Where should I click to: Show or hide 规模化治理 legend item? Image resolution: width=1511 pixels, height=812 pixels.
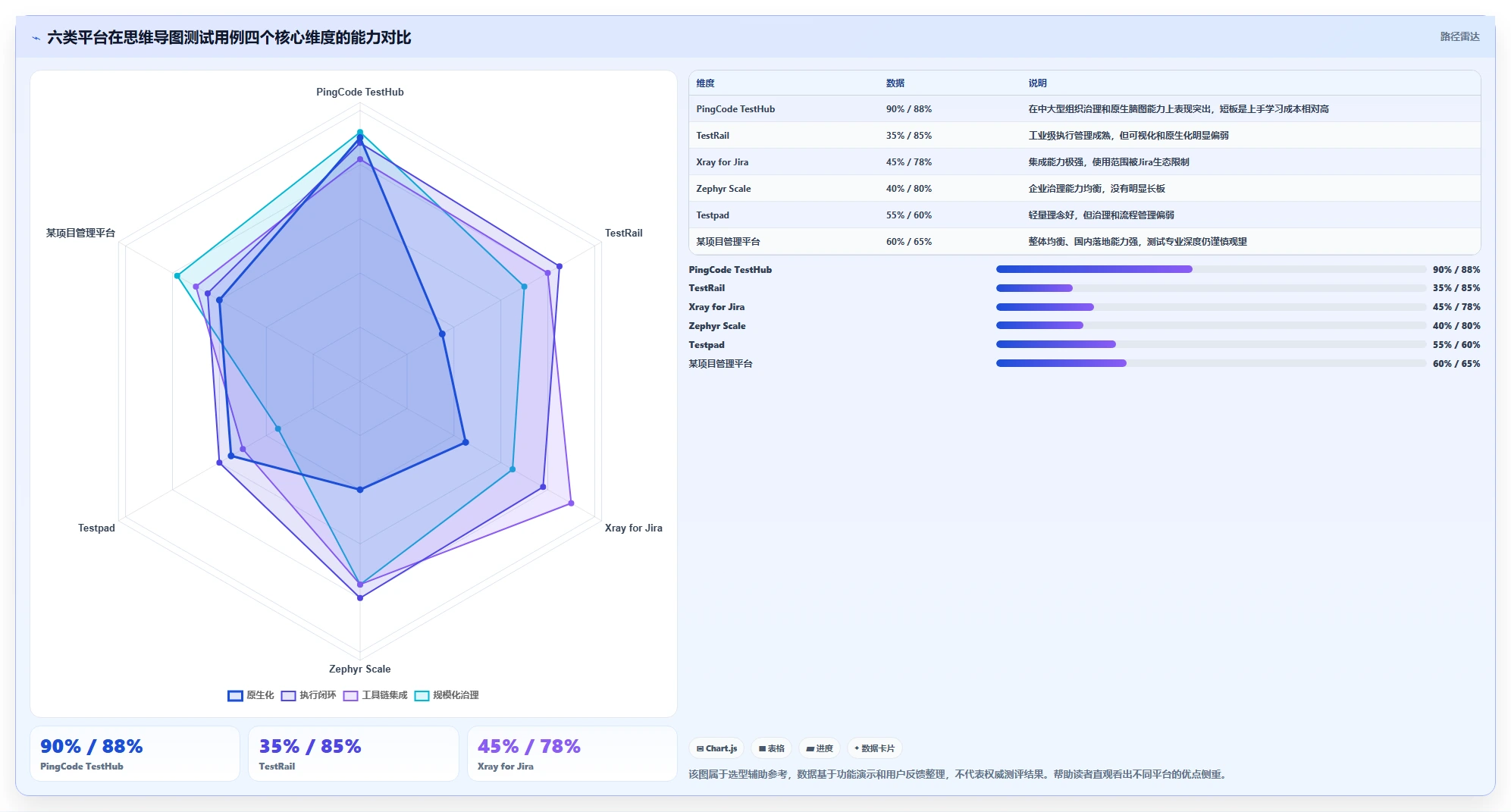click(447, 695)
